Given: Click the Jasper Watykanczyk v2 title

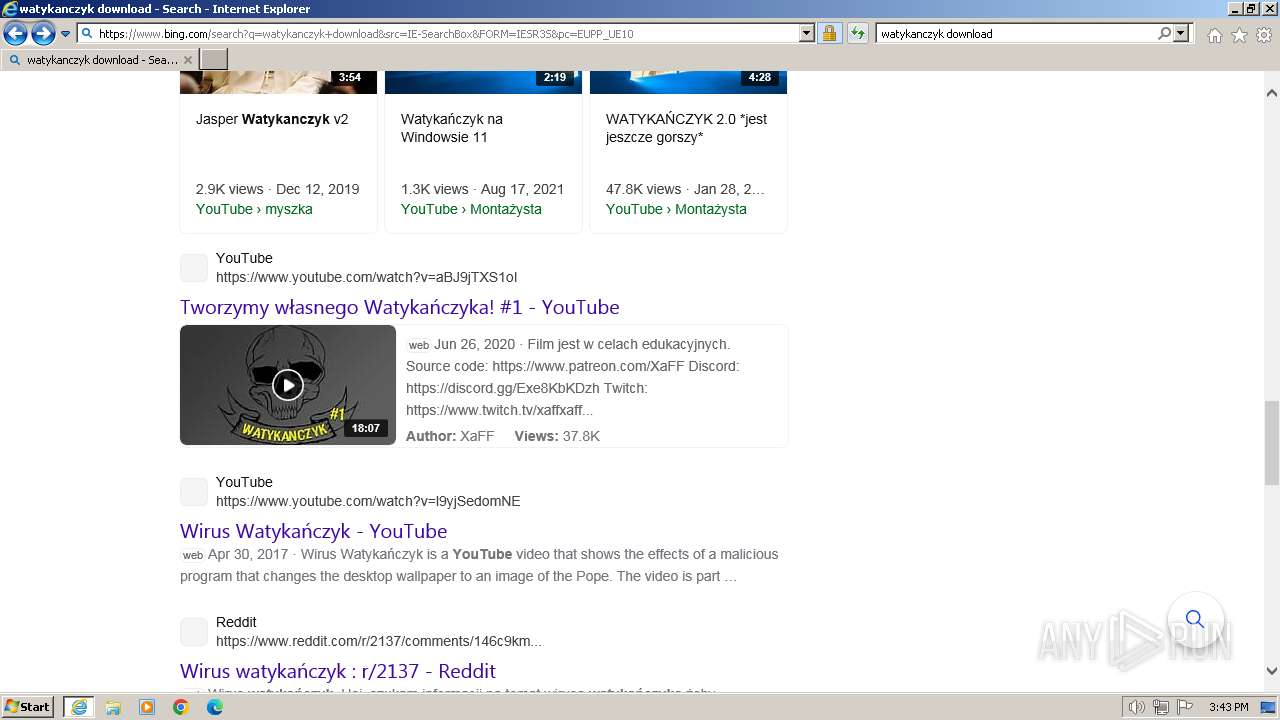Looking at the screenshot, I should (x=272, y=119).
